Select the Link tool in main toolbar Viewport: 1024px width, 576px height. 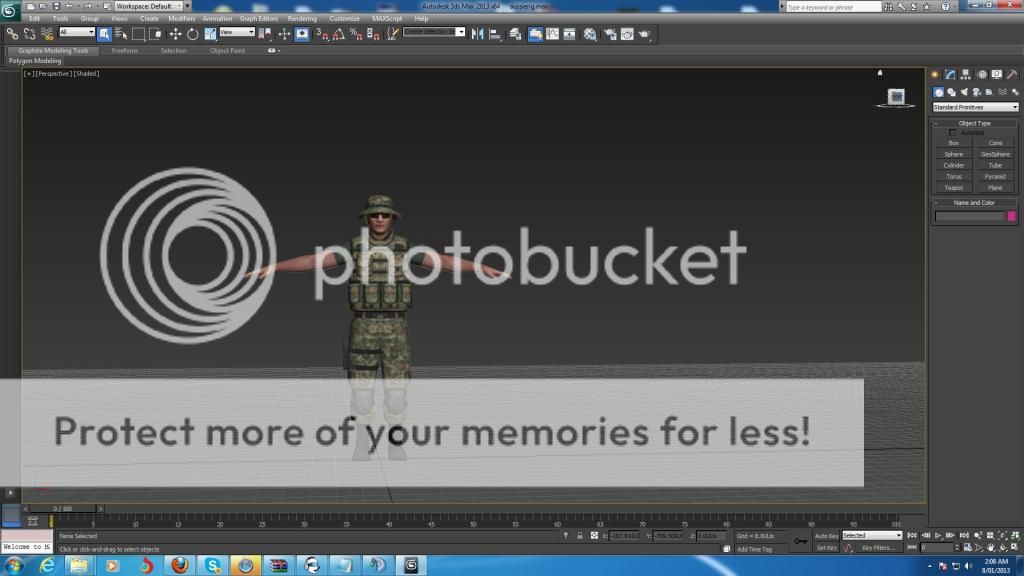[x=12, y=34]
